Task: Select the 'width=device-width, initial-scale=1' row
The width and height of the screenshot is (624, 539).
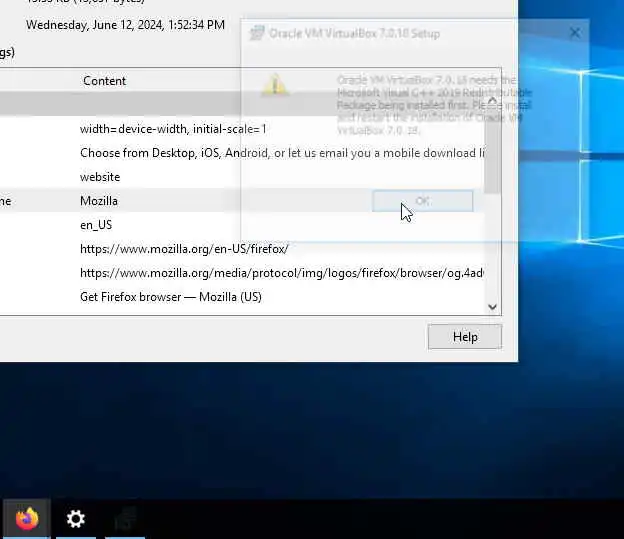Action: 242,129
